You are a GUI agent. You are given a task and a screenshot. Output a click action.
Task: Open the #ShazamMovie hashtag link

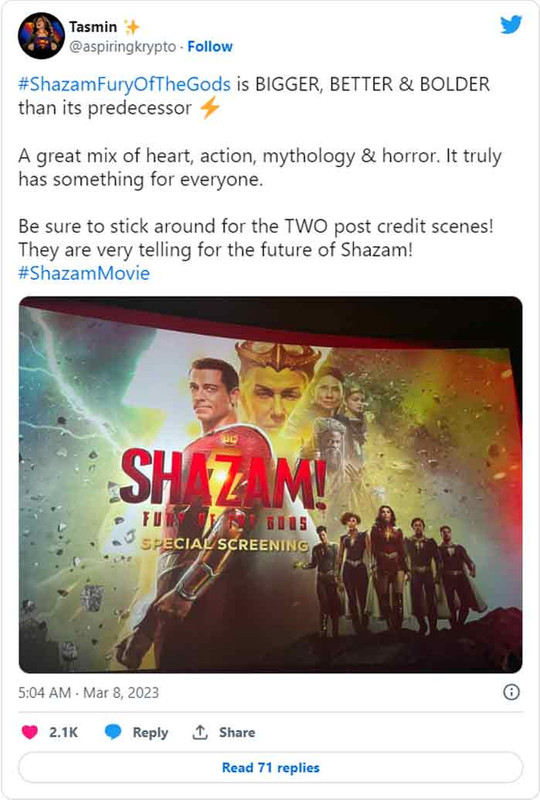click(84, 273)
